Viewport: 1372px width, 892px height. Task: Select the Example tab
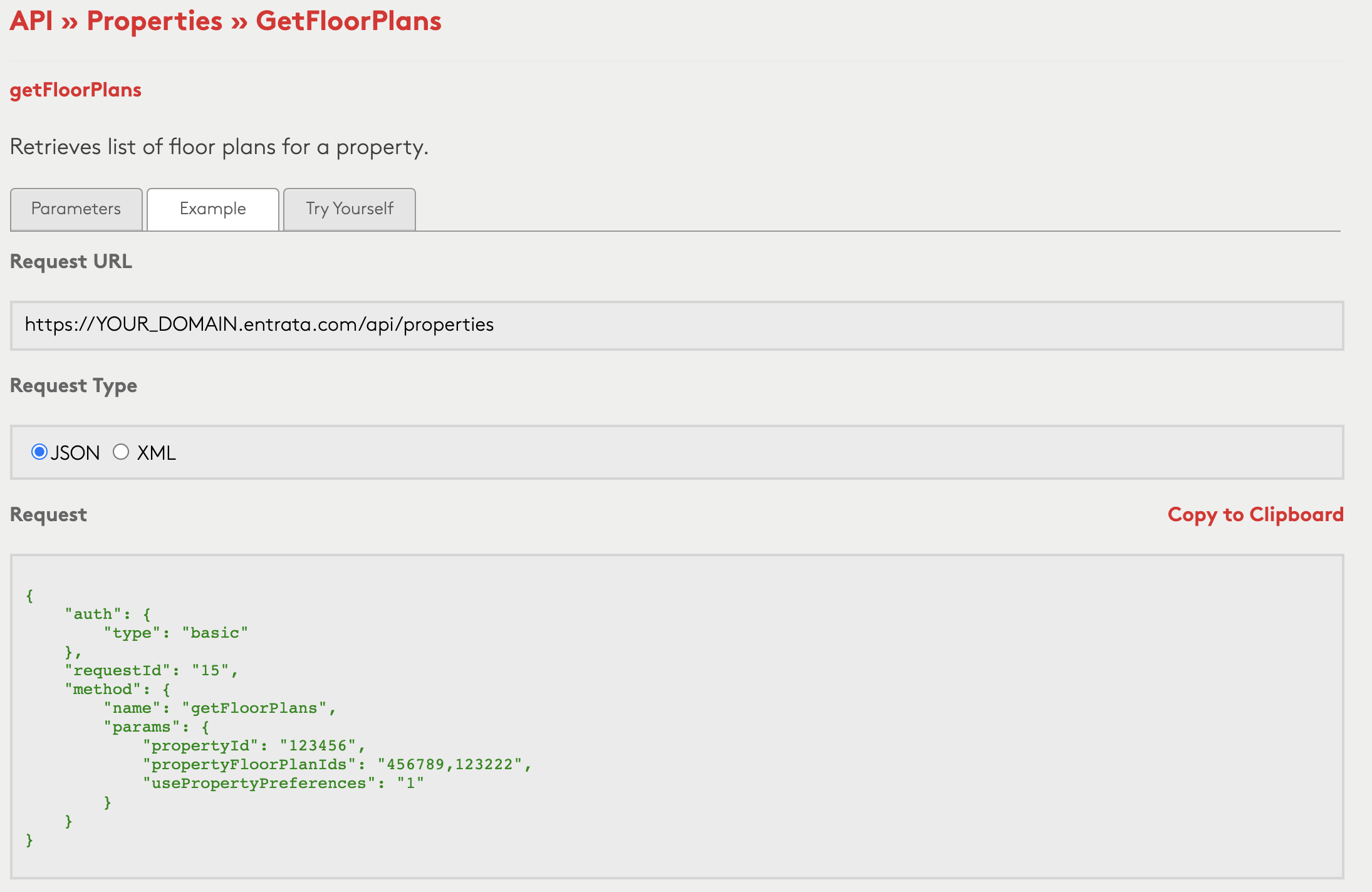coord(212,209)
